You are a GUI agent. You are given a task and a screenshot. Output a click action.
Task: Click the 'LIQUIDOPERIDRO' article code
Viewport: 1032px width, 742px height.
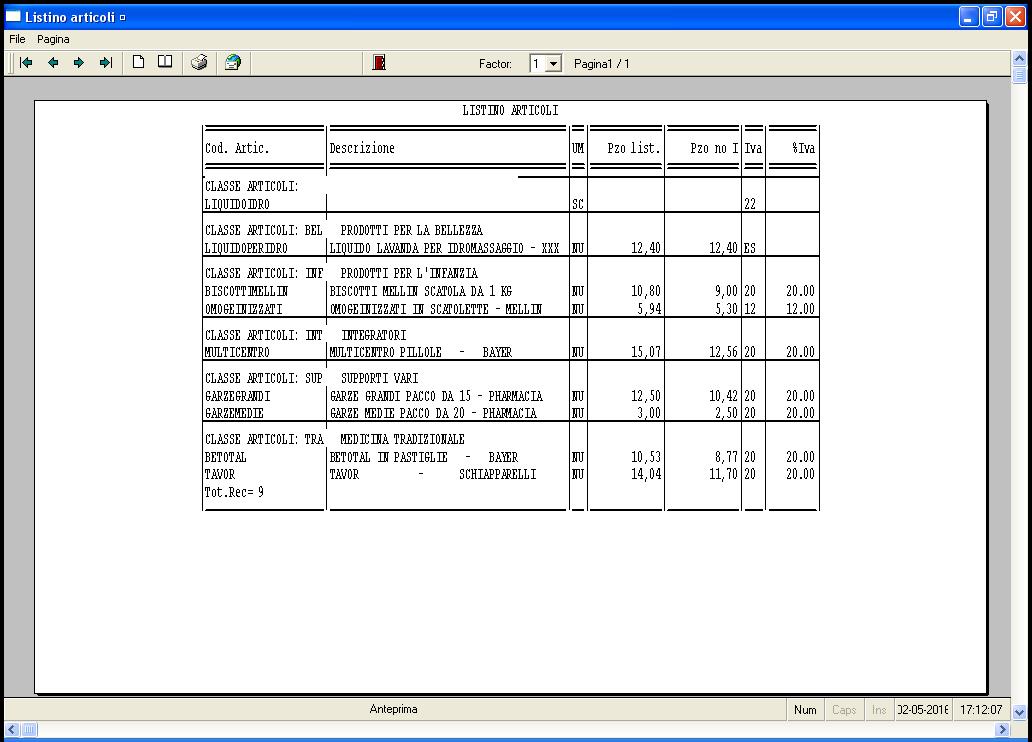tap(246, 248)
